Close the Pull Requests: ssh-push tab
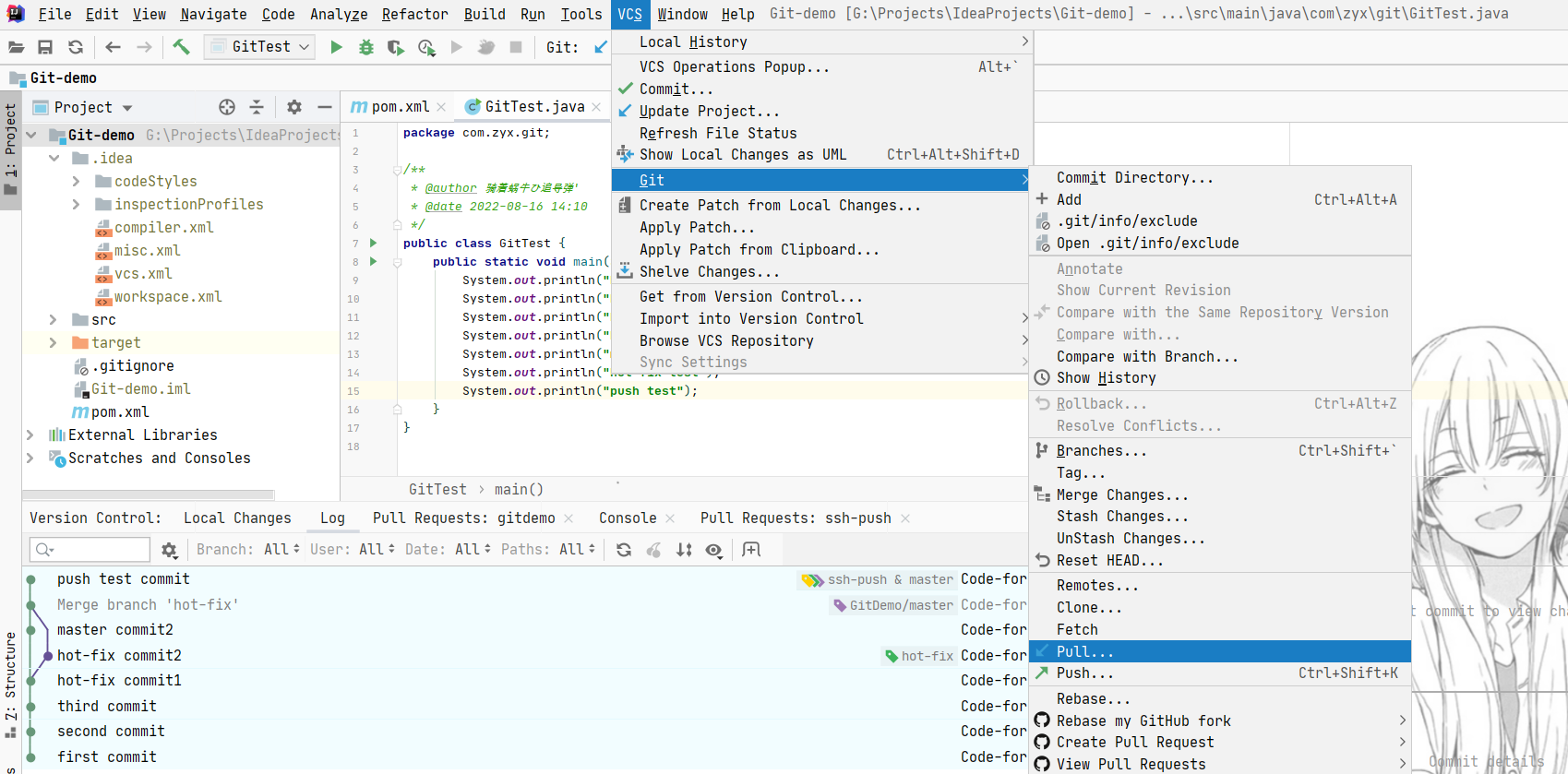The image size is (1568, 774). tap(905, 518)
